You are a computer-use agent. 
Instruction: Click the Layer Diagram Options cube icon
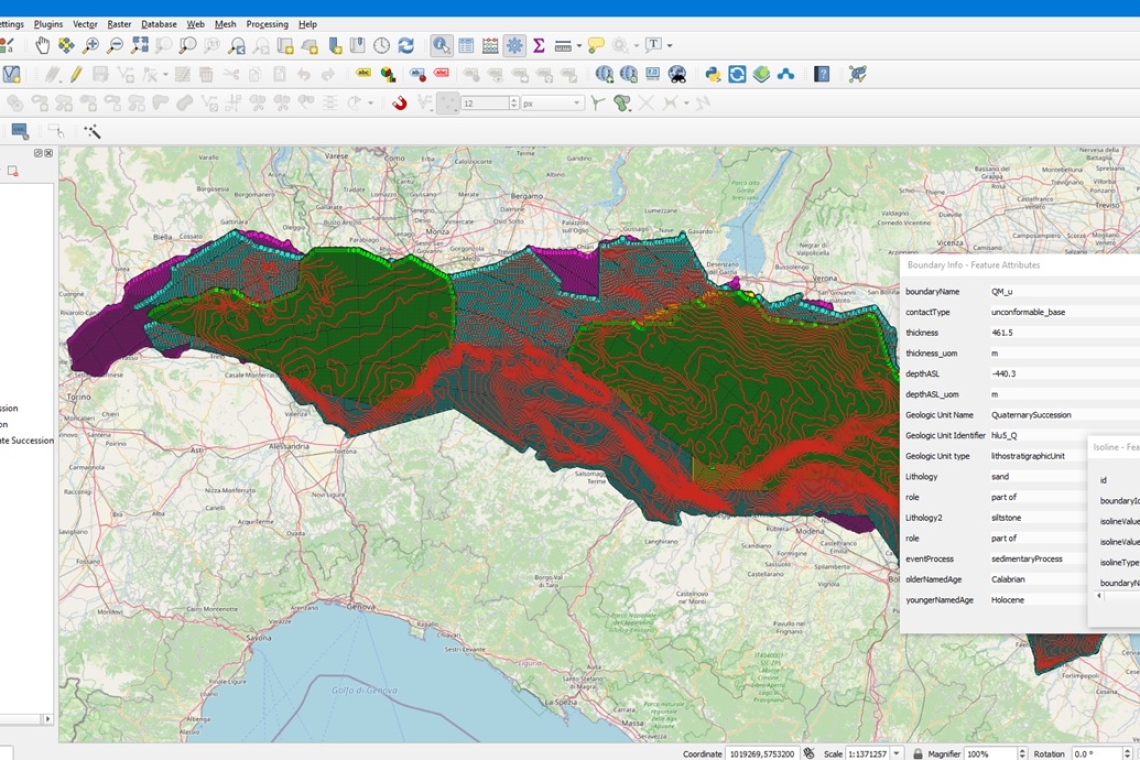[388, 74]
